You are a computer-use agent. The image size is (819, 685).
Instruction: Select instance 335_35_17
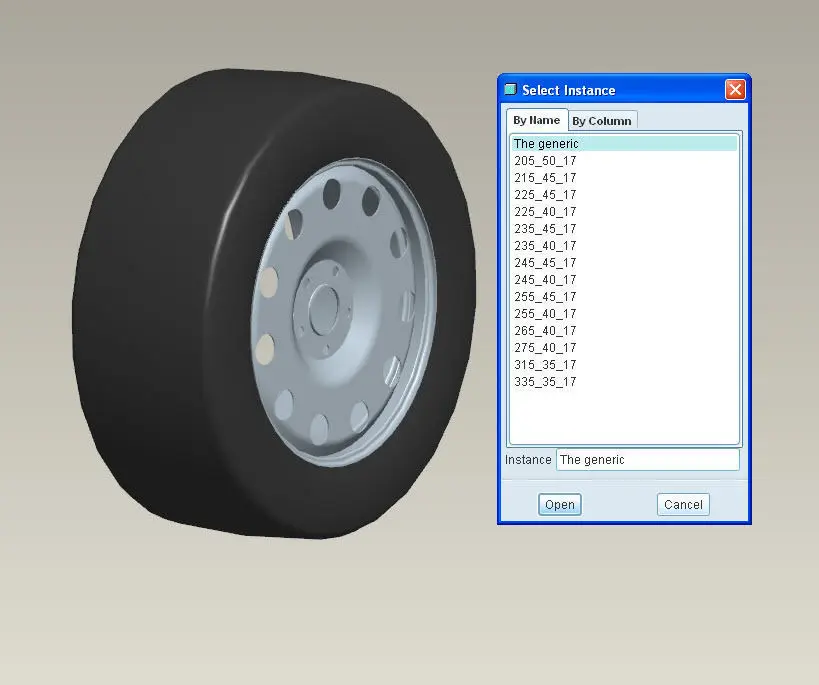pyautogui.click(x=624, y=381)
